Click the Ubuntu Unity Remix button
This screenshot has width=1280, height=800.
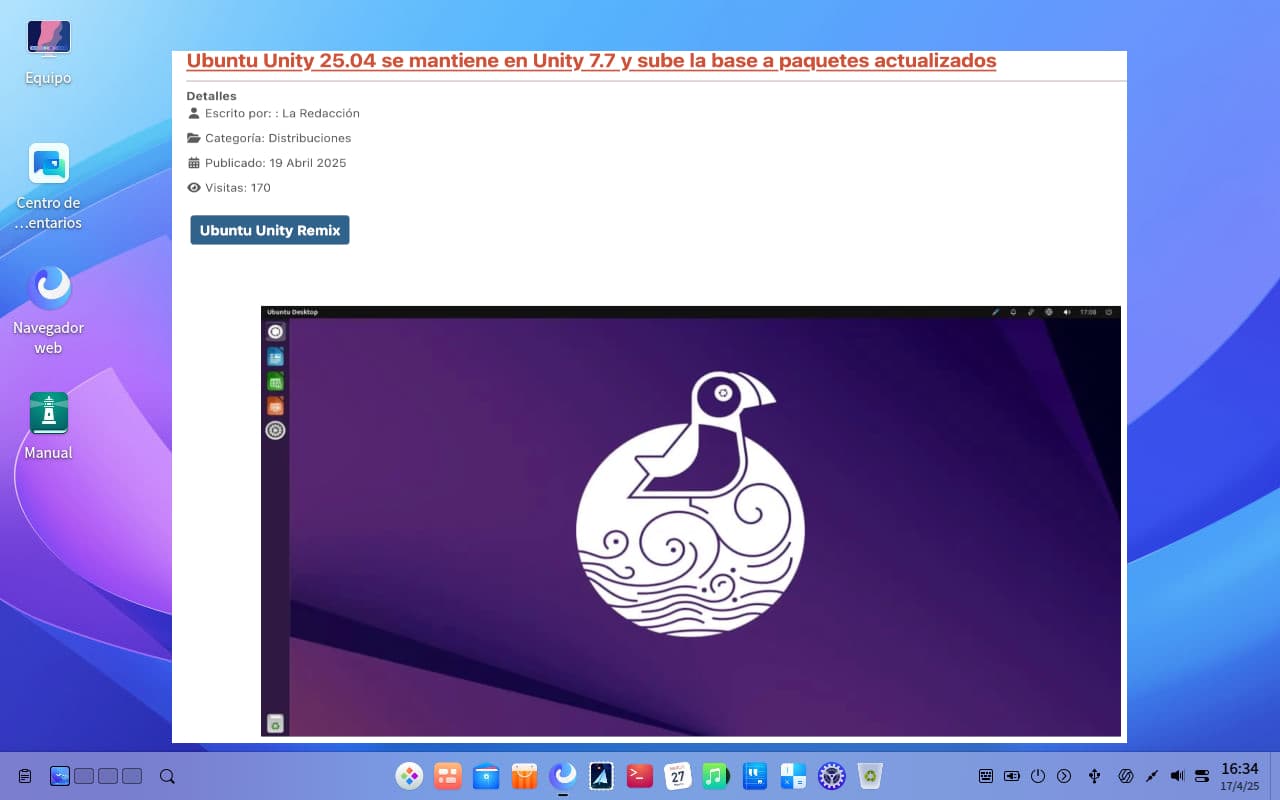(270, 230)
